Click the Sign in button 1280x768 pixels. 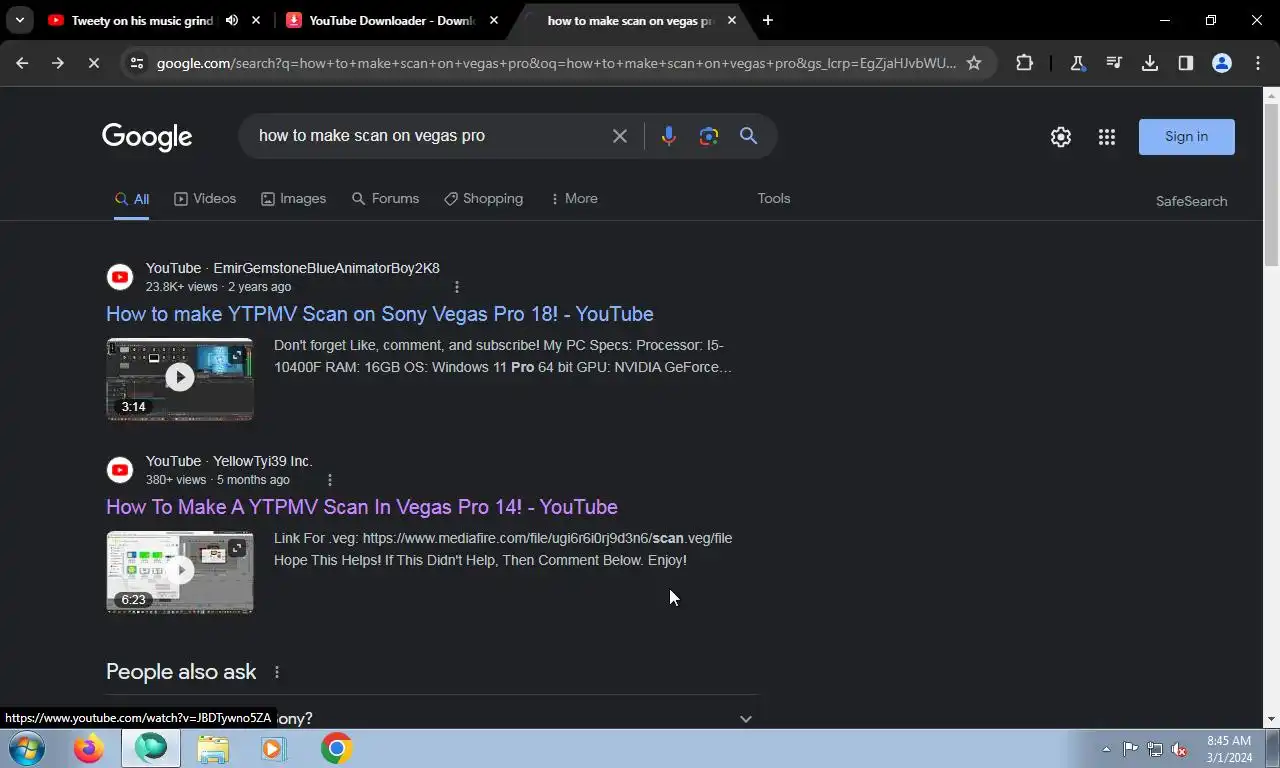pyautogui.click(x=1187, y=137)
